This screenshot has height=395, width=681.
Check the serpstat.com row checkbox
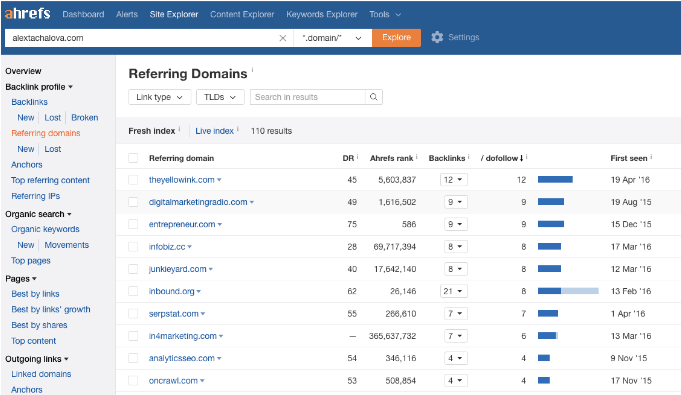[x=133, y=314]
